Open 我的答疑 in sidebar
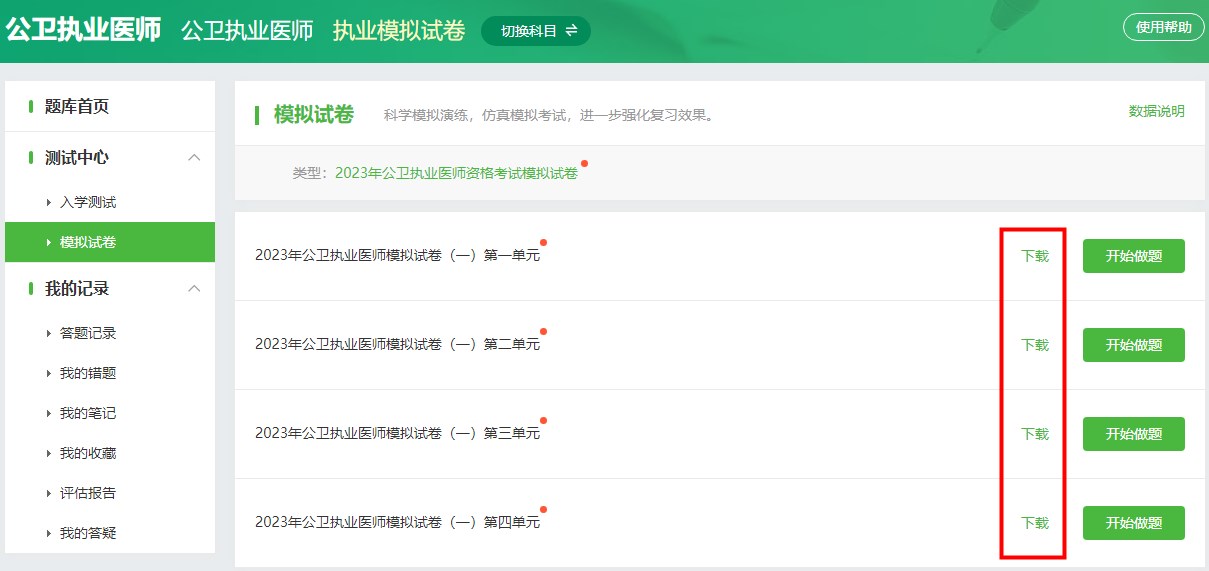1209x571 pixels. [x=88, y=533]
